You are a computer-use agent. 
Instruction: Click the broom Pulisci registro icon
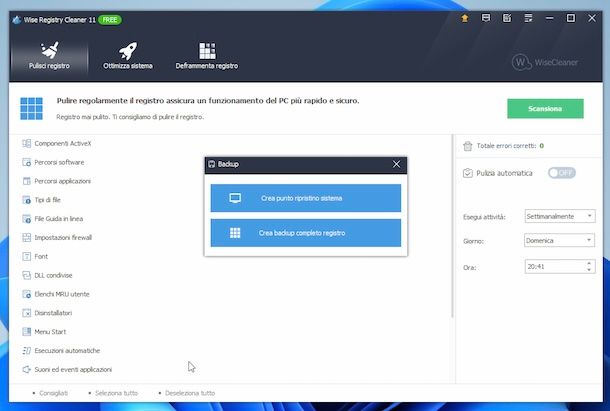point(49,50)
